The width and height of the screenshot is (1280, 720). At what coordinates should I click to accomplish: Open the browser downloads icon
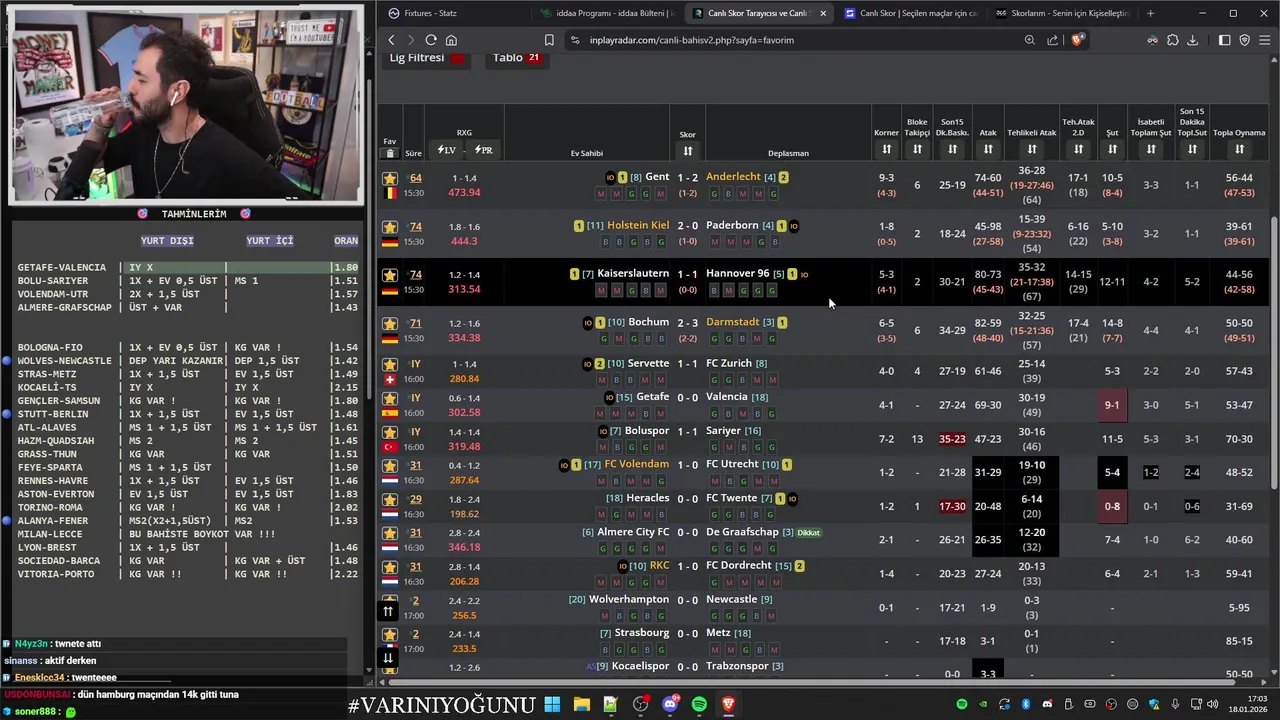pyautogui.click(x=1192, y=40)
